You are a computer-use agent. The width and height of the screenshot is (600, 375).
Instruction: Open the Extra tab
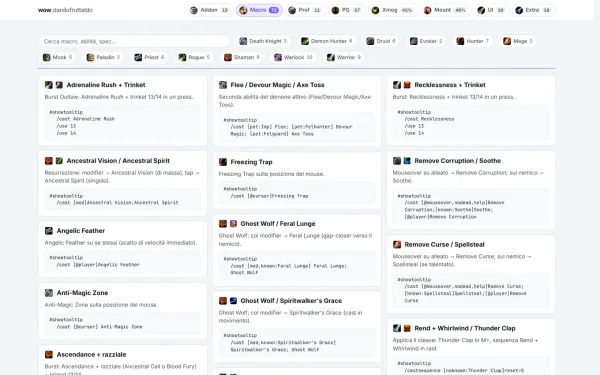[534, 10]
